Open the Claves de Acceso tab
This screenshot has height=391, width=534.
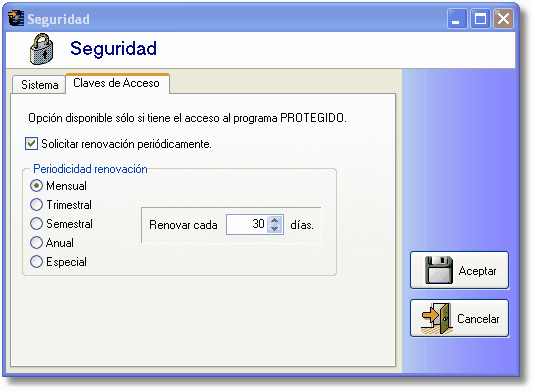[x=117, y=83]
